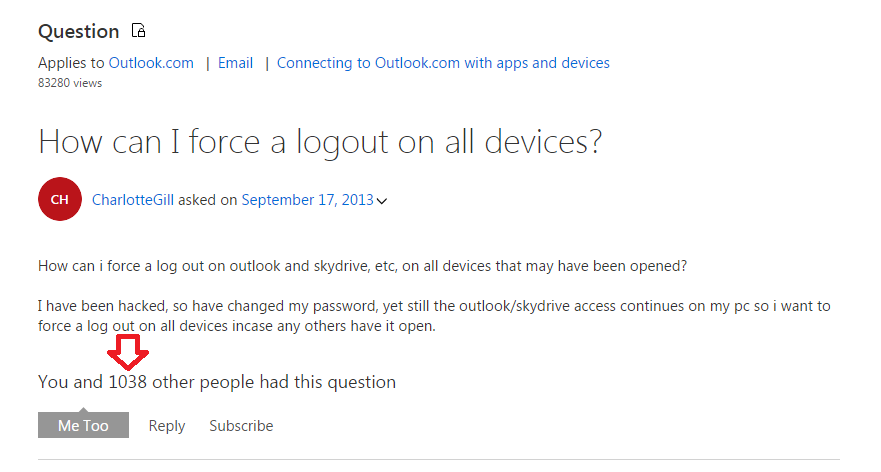
Task: Subscribe to this question thread
Action: (241, 426)
